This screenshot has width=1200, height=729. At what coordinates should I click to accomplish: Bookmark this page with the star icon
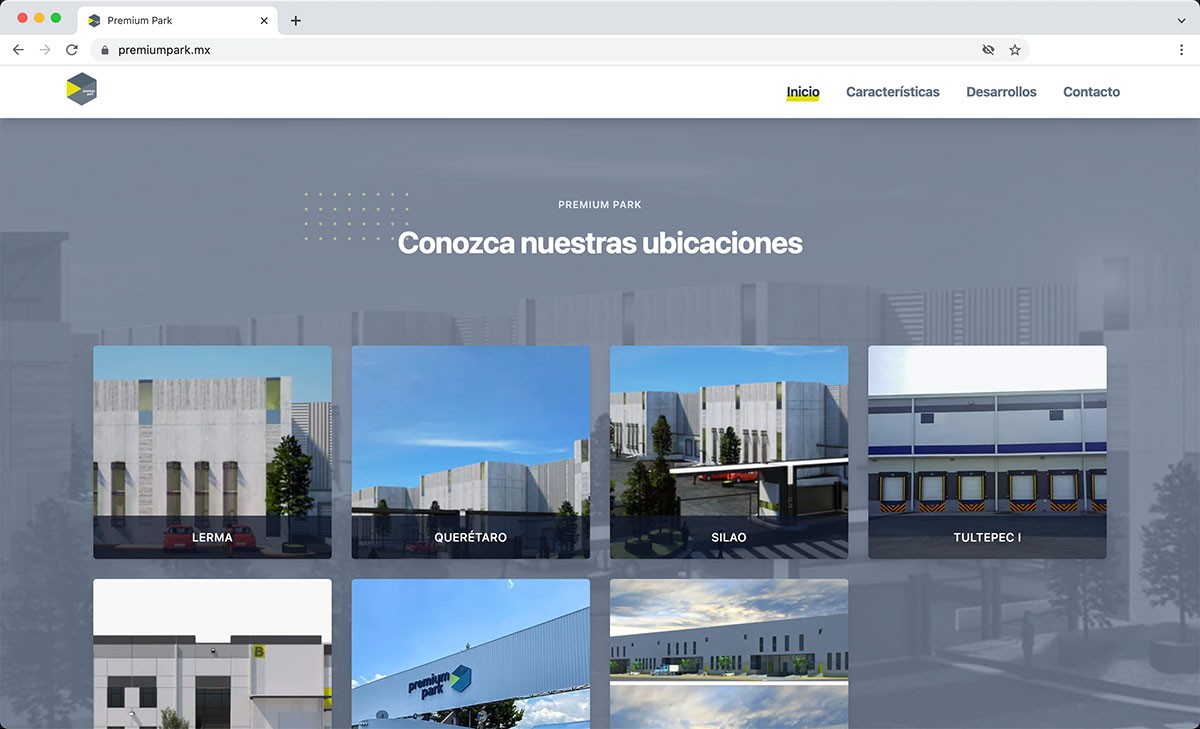pos(1015,50)
